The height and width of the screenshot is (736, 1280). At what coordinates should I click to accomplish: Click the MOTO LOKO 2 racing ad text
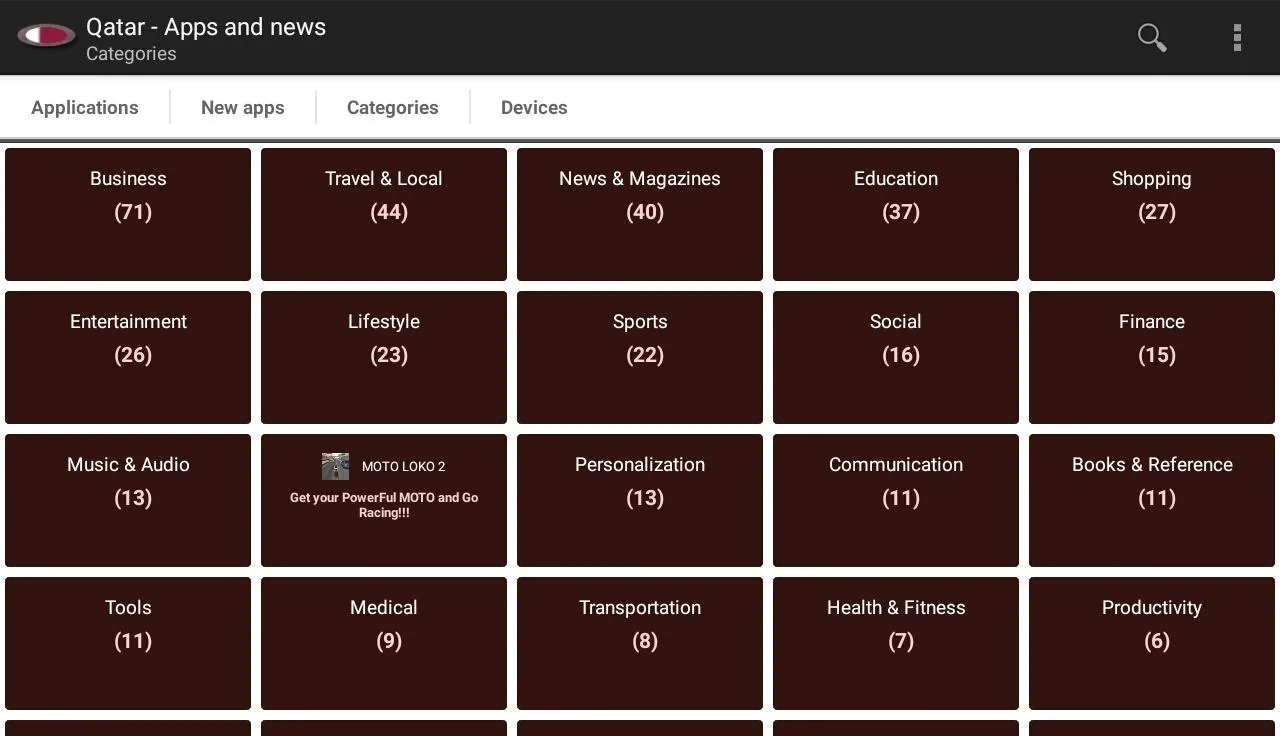click(384, 505)
